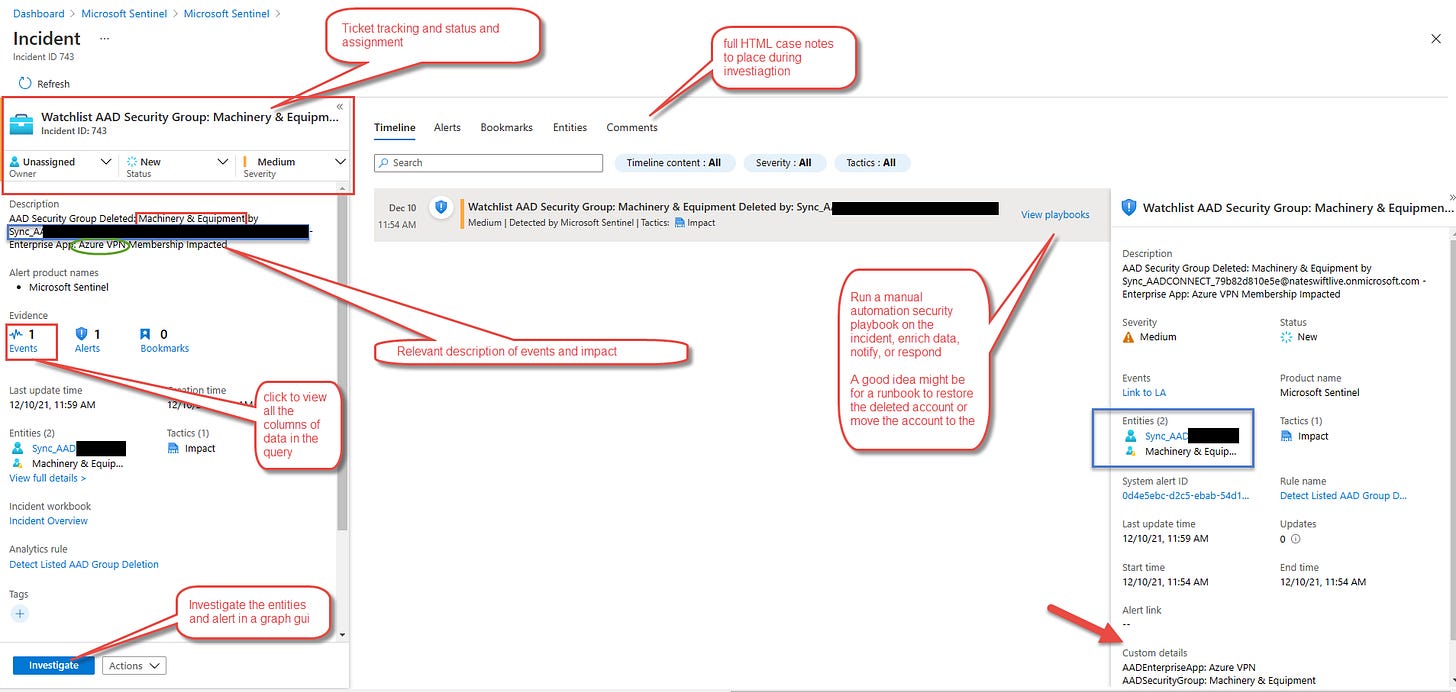Image resolution: width=1456 pixels, height=692 pixels.
Task: Click the briefcase incident icon
Action: (x=22, y=123)
